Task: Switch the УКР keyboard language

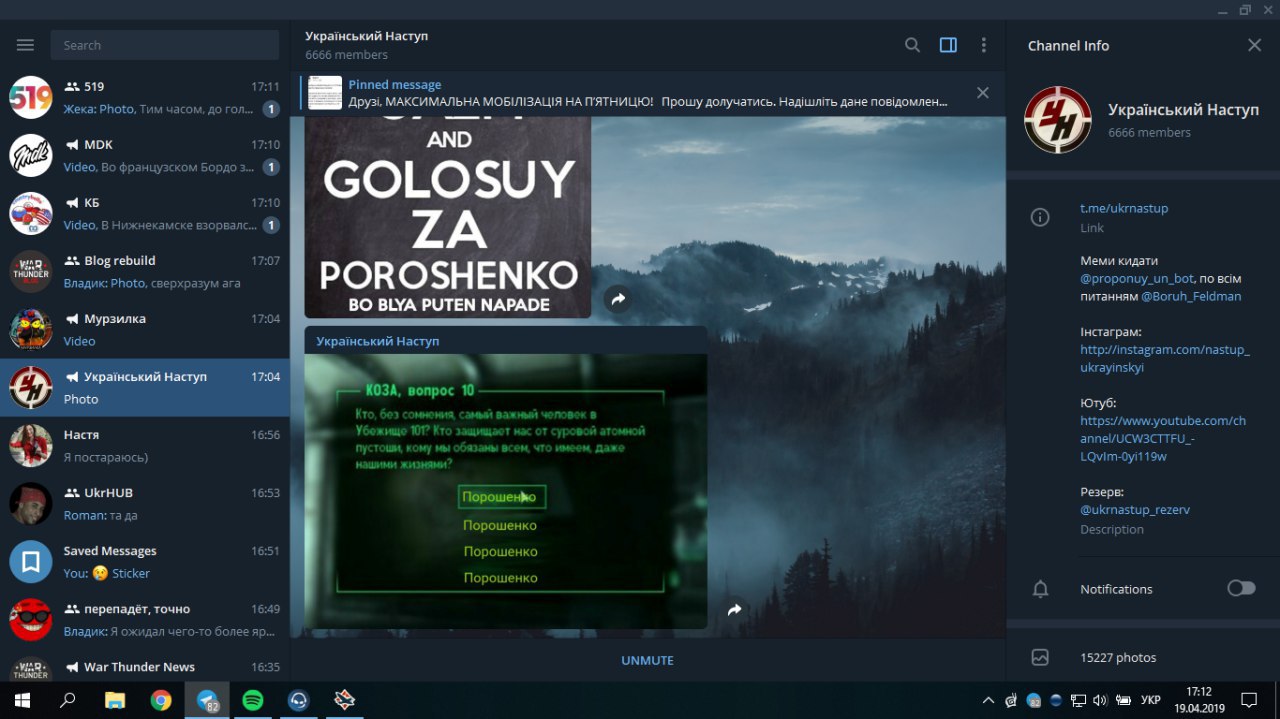Action: (x=1151, y=700)
